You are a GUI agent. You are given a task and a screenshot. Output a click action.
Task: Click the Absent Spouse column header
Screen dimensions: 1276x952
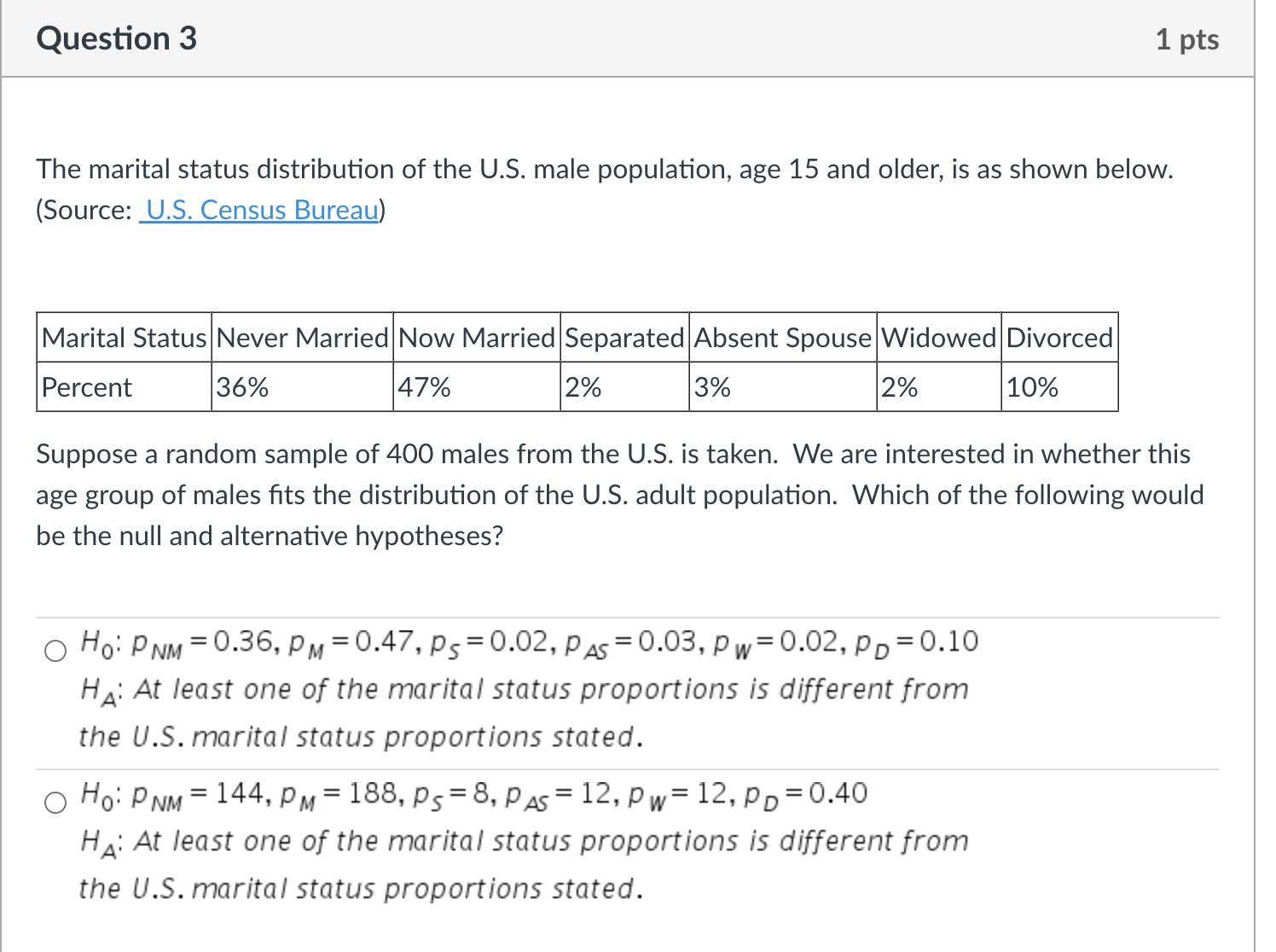point(781,338)
